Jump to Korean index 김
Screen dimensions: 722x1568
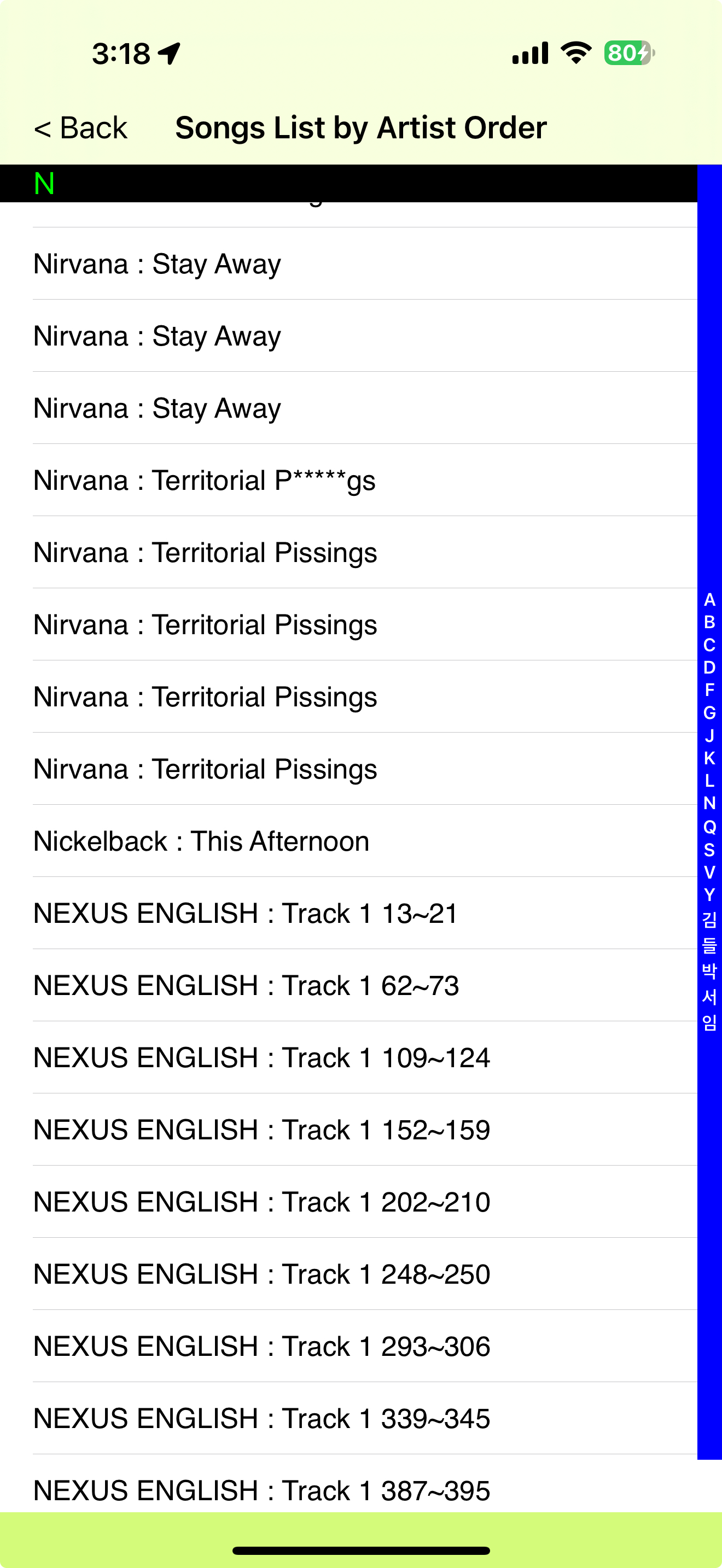click(x=709, y=919)
